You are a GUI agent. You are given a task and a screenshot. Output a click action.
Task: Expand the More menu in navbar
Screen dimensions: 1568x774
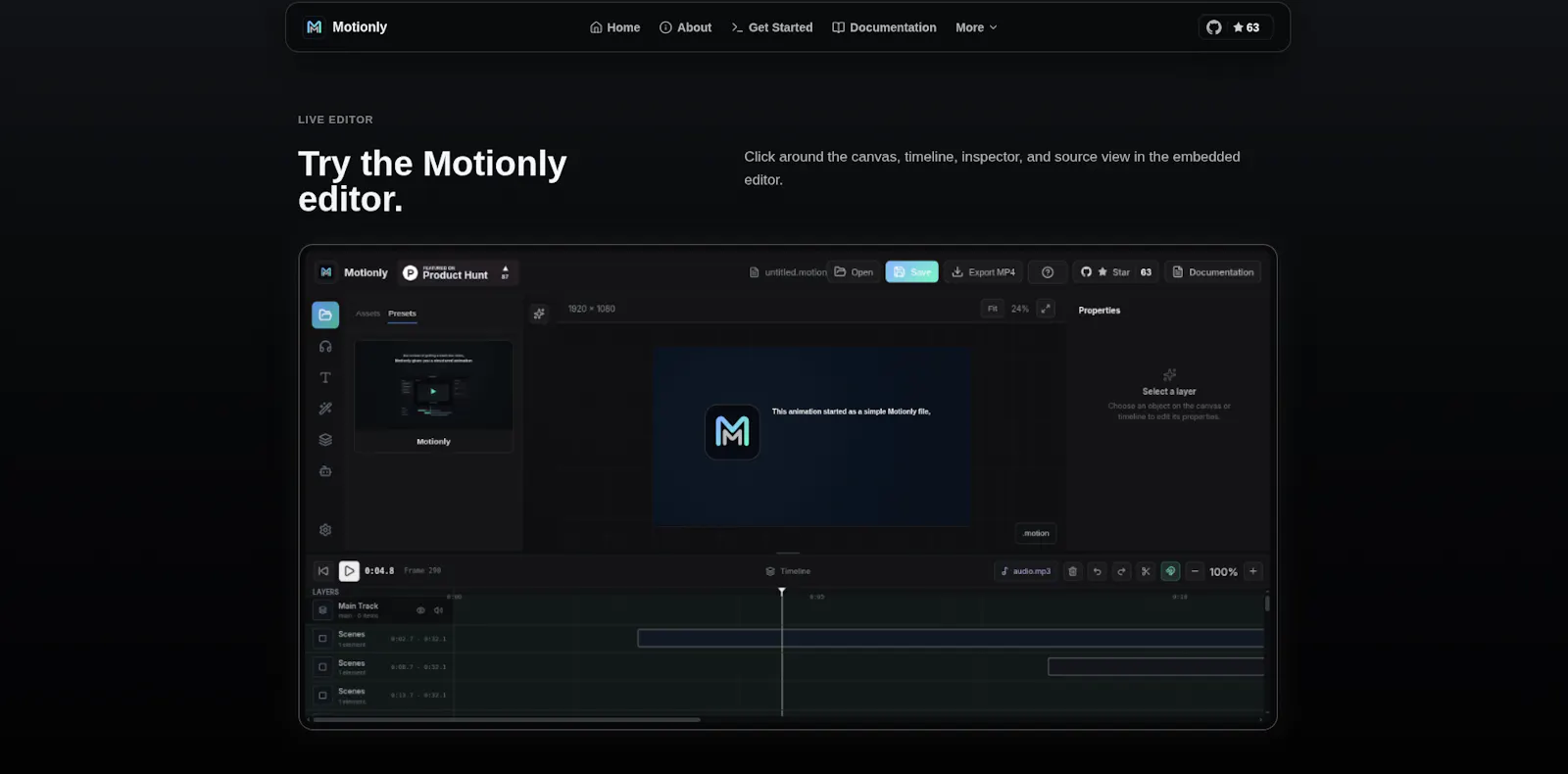tap(976, 27)
